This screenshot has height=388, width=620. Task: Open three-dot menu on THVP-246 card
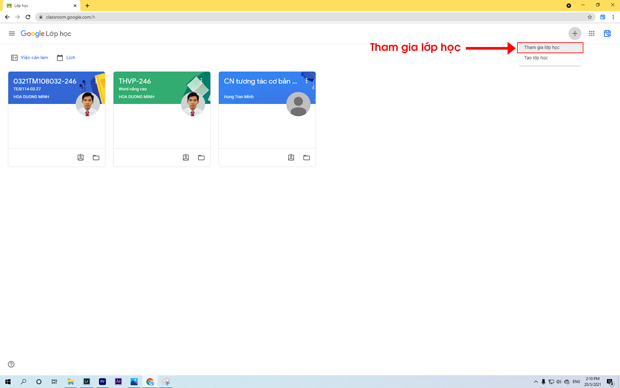pos(201,81)
